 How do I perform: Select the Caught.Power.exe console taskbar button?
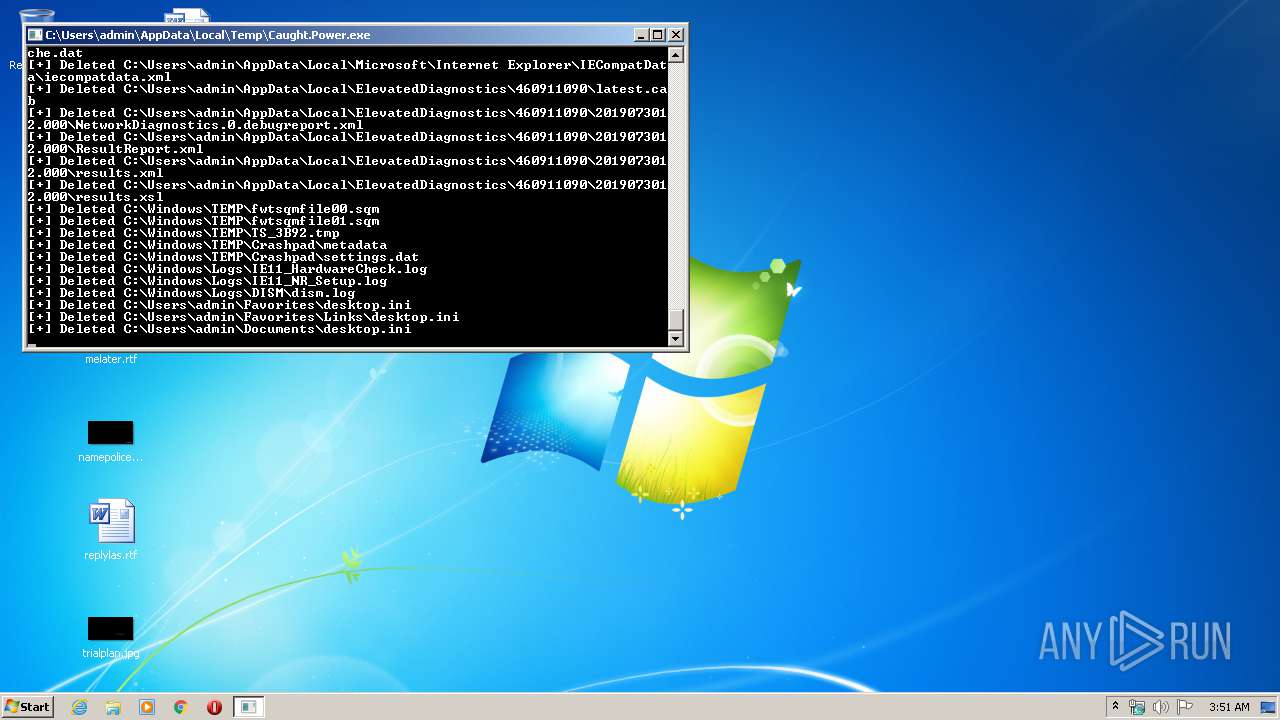(248, 707)
